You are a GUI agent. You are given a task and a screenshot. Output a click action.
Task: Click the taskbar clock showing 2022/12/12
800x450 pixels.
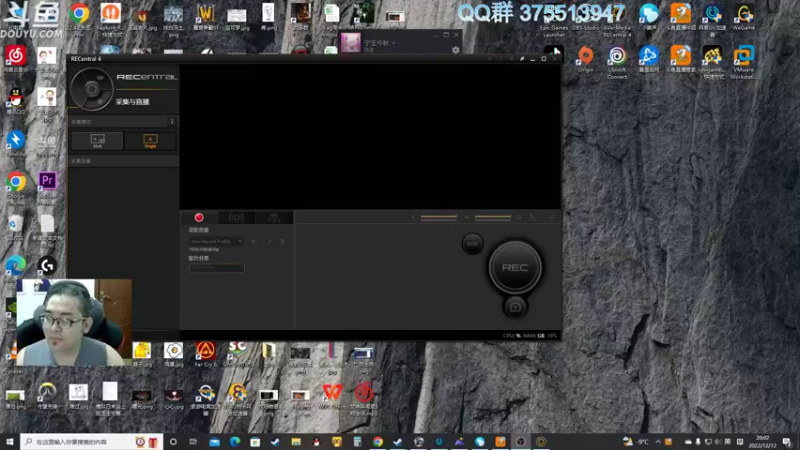coord(762,441)
